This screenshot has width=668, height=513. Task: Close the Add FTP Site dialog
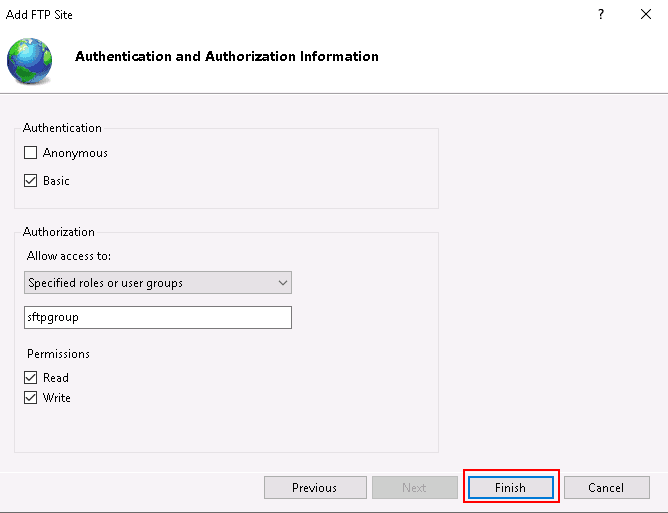[x=646, y=14]
